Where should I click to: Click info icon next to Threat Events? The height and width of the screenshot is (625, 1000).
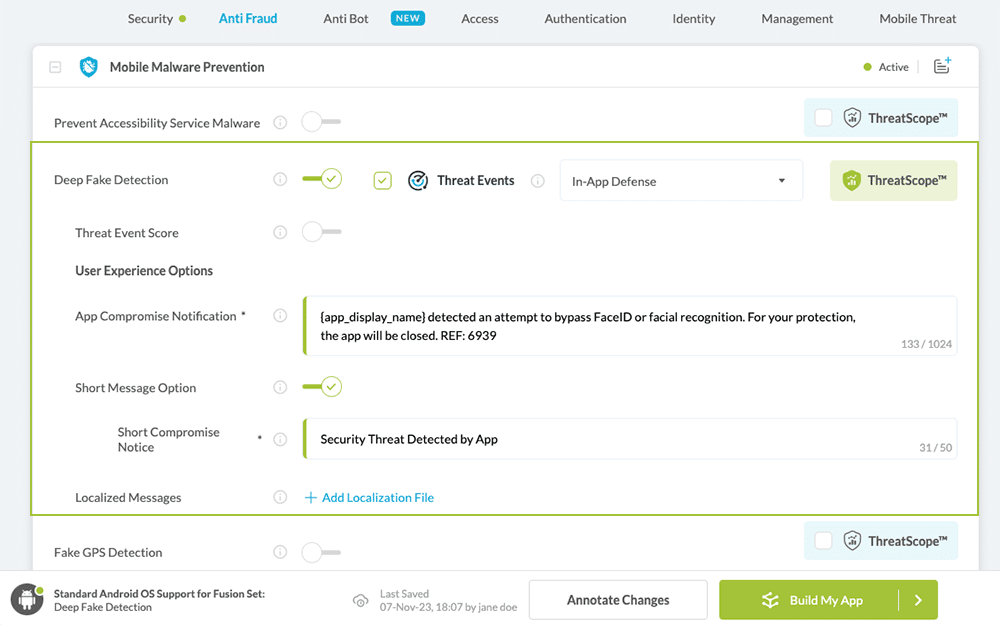[538, 181]
